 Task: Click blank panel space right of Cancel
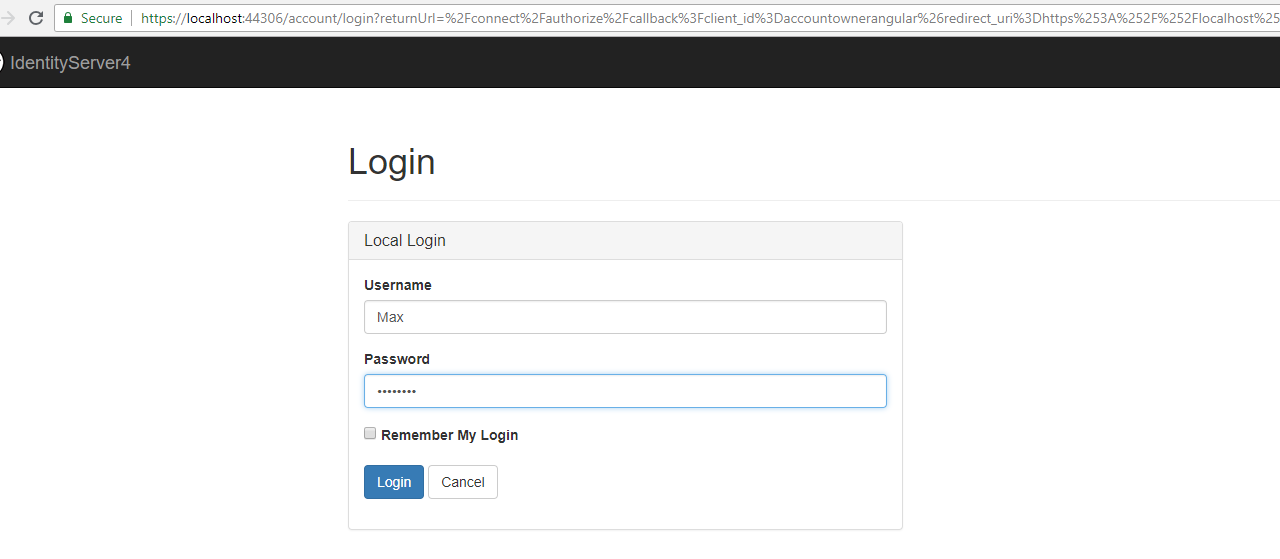(x=700, y=482)
